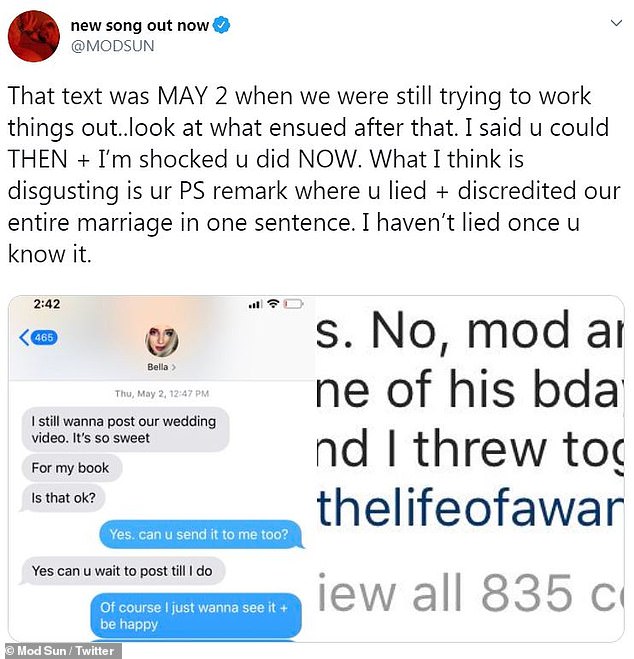Tap the cellular signal bars icon

pyautogui.click(x=255, y=304)
